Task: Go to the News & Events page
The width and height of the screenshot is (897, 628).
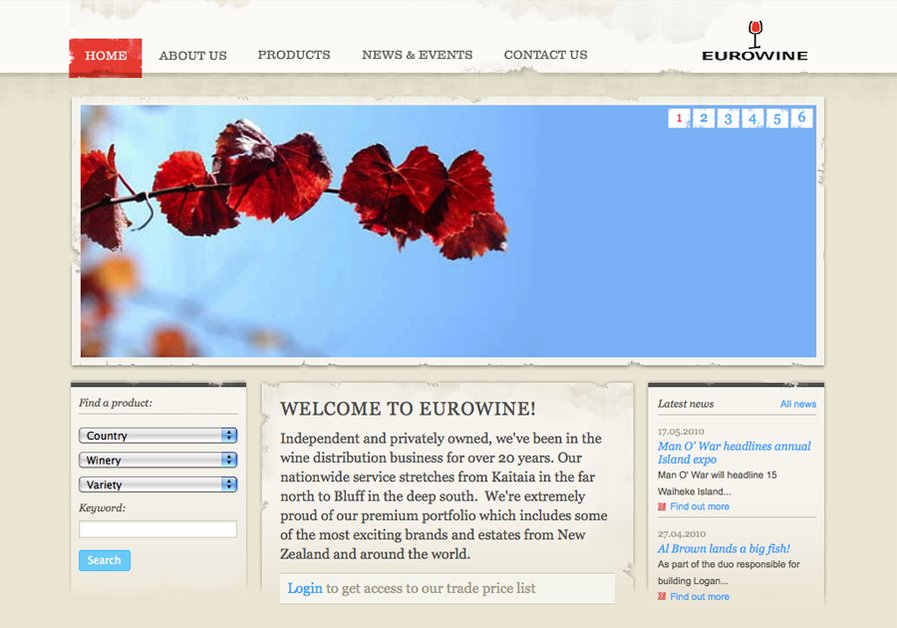Action: click(x=417, y=55)
